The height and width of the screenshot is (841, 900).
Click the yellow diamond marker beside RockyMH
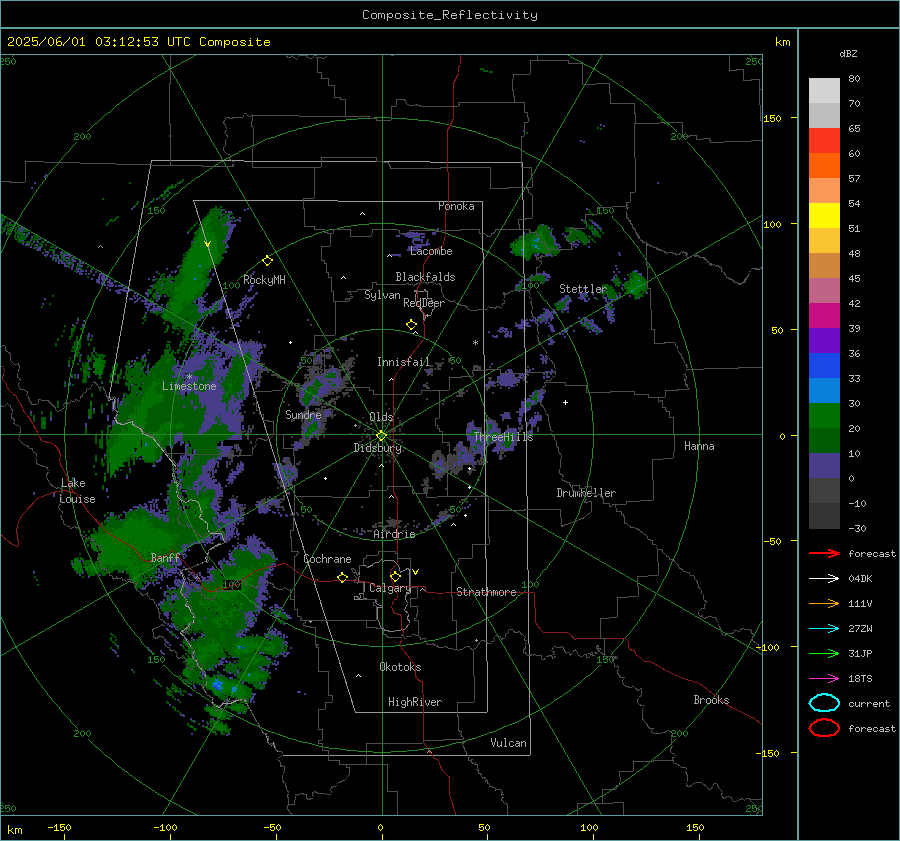tap(267, 261)
